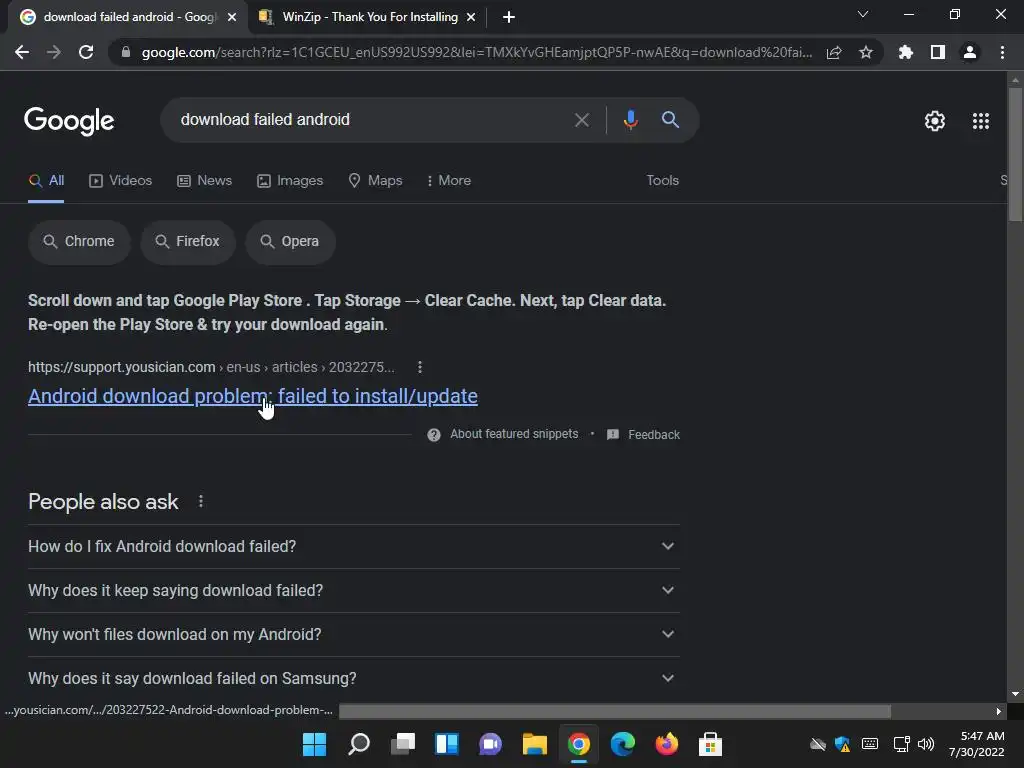Image resolution: width=1024 pixels, height=768 pixels.
Task: Open new browser tab
Action: pos(509,18)
